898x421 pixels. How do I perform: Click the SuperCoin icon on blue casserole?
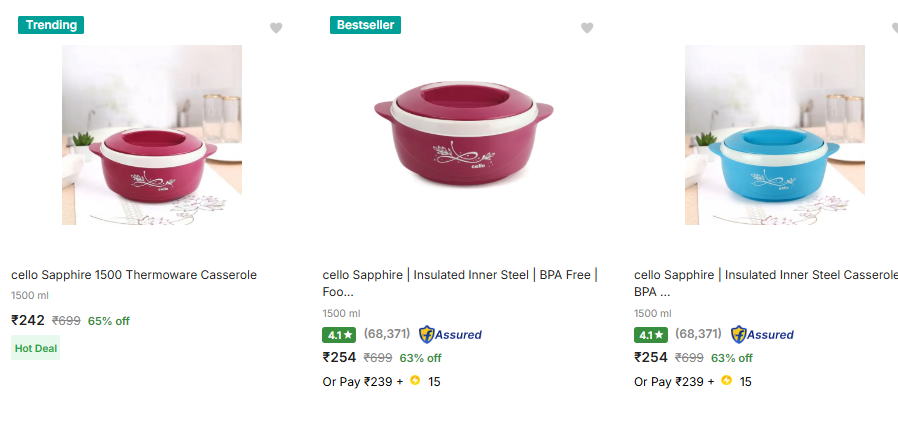tap(727, 381)
